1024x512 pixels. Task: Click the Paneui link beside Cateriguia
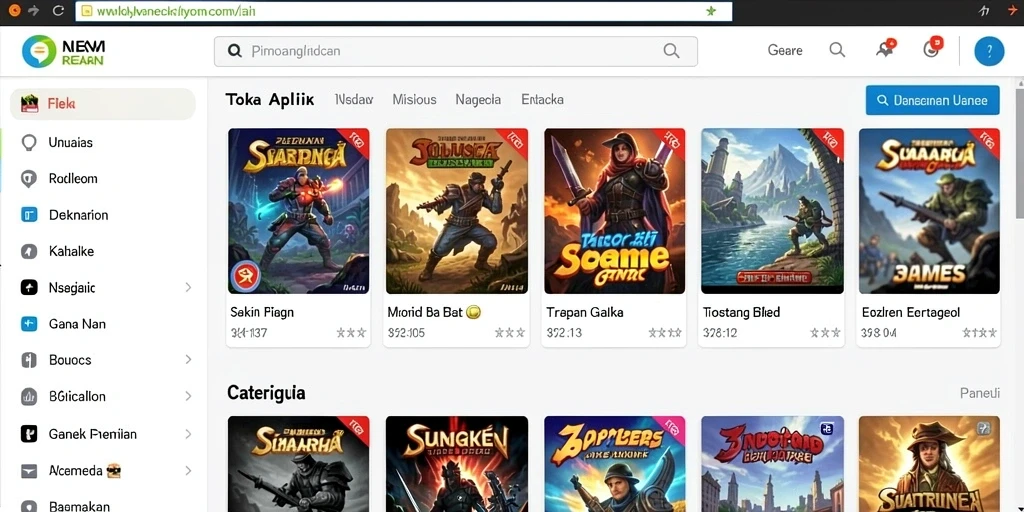(x=980, y=393)
